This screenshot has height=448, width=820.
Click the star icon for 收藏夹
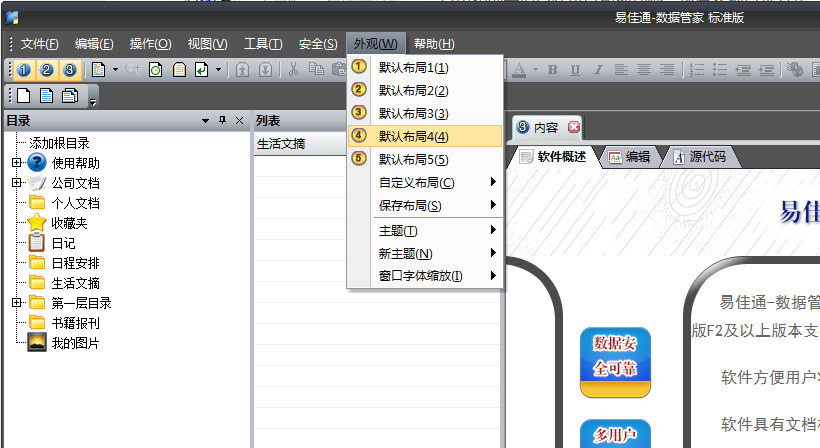37,223
